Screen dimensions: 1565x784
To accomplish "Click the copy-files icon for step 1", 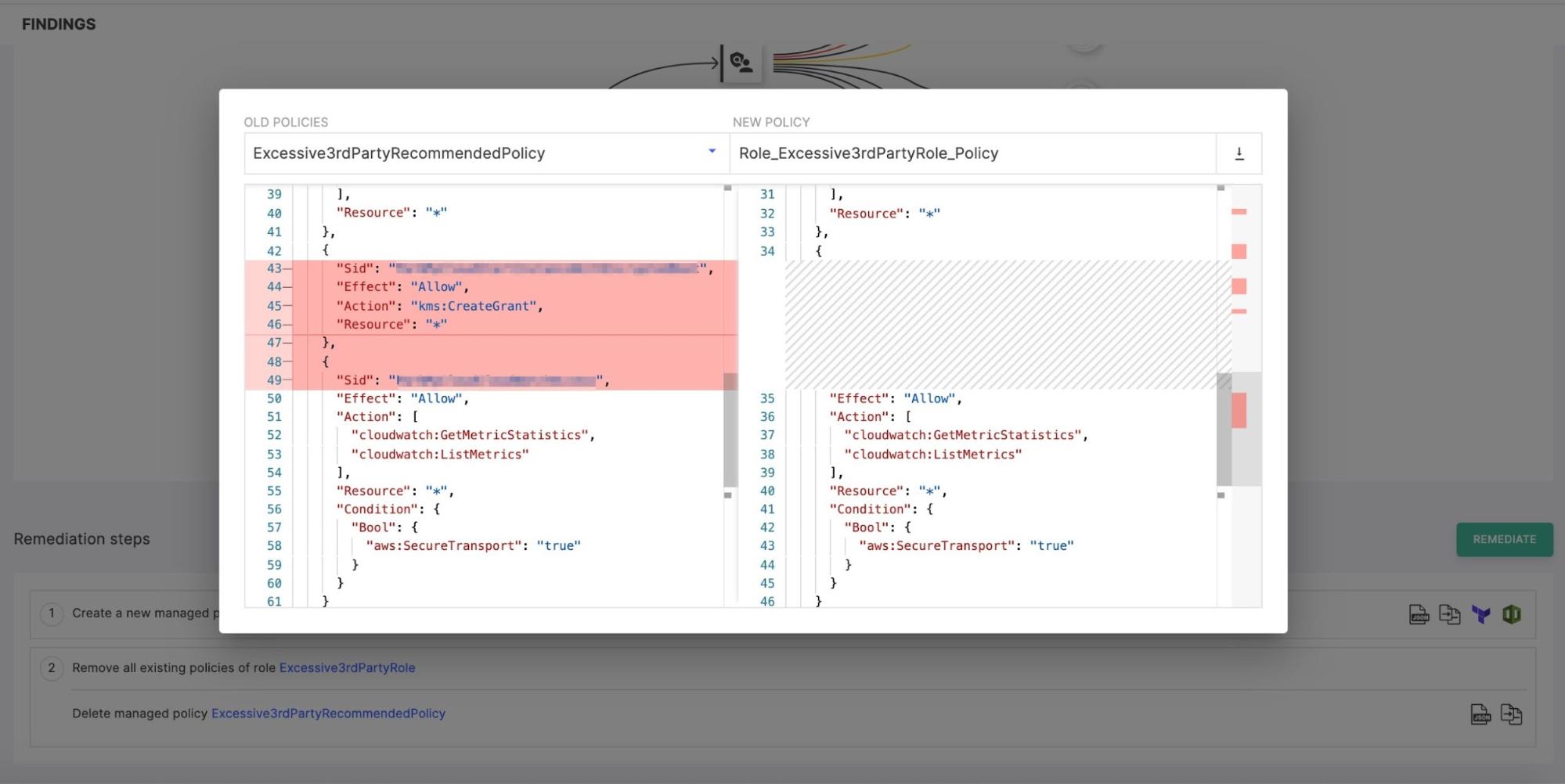I will pos(1449,614).
